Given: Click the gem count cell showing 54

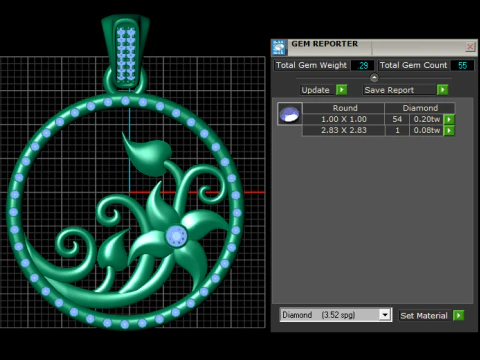Looking at the screenshot, I should 397,119.
